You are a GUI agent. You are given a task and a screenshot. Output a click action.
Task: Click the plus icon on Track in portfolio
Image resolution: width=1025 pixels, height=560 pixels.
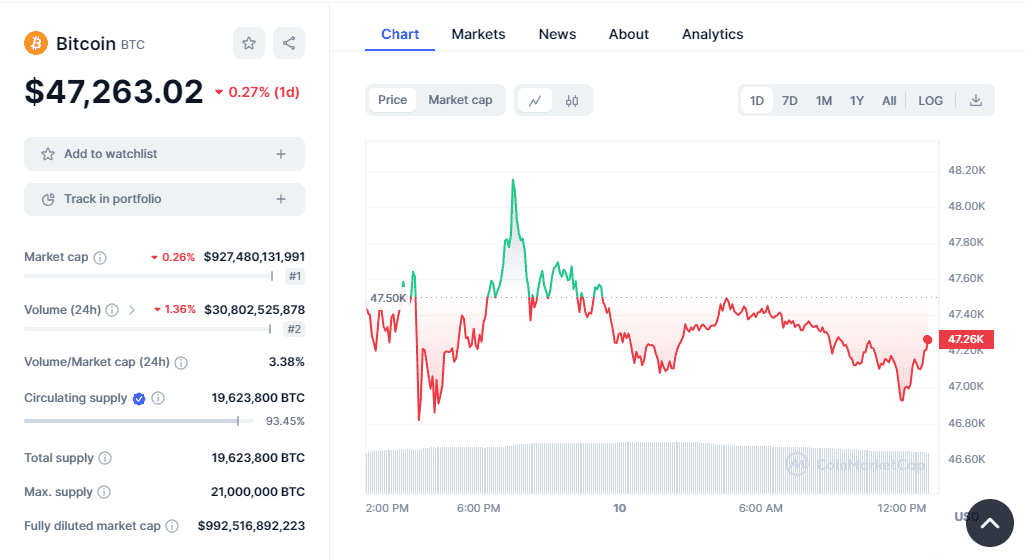click(281, 199)
